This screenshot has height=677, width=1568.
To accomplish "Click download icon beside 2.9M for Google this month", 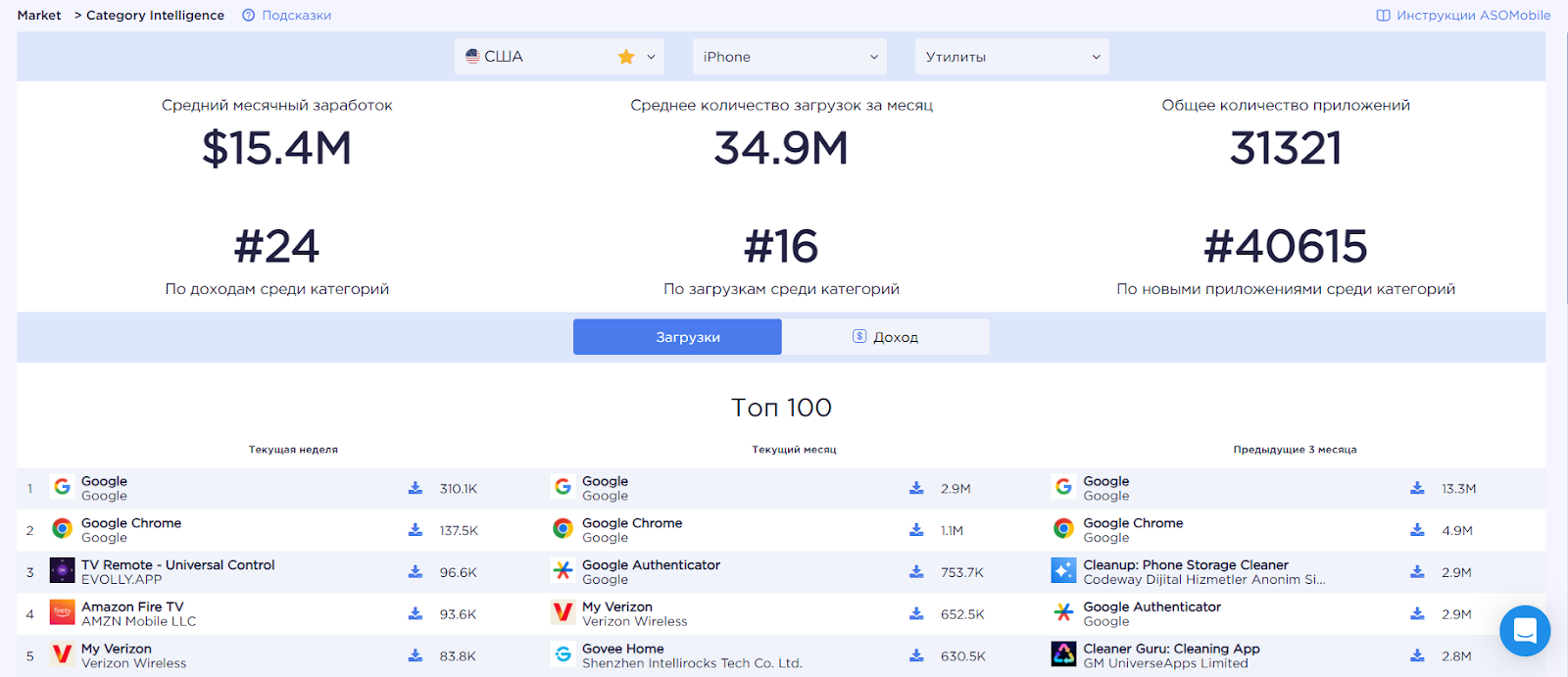I will click(x=916, y=488).
